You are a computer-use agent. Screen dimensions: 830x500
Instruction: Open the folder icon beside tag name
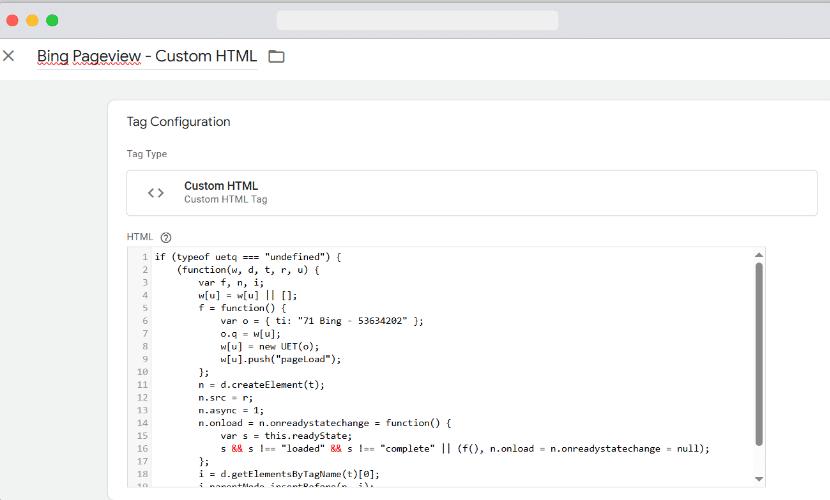(x=276, y=56)
